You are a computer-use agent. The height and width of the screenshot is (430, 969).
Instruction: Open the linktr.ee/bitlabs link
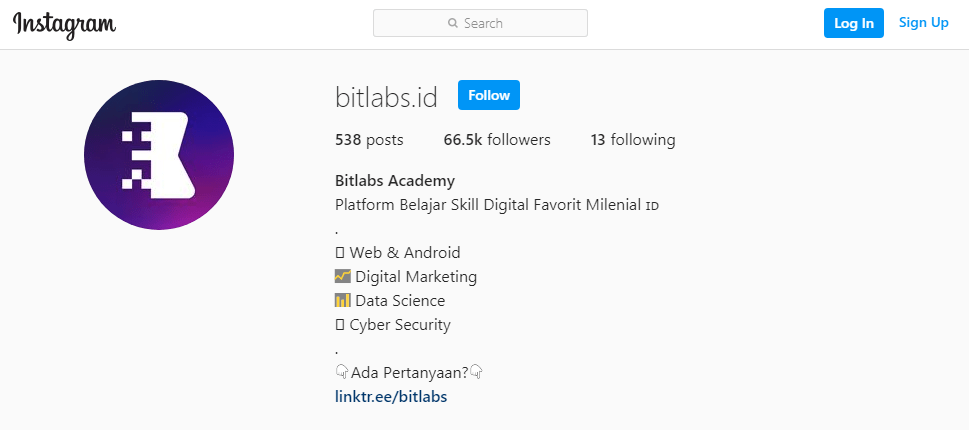point(391,396)
